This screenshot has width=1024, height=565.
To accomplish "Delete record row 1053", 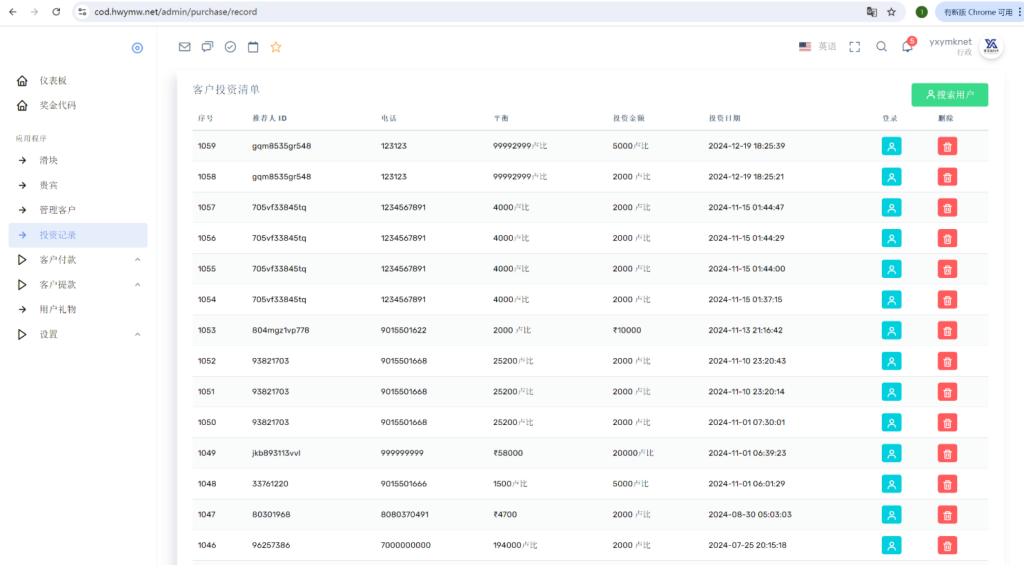I will (948, 331).
